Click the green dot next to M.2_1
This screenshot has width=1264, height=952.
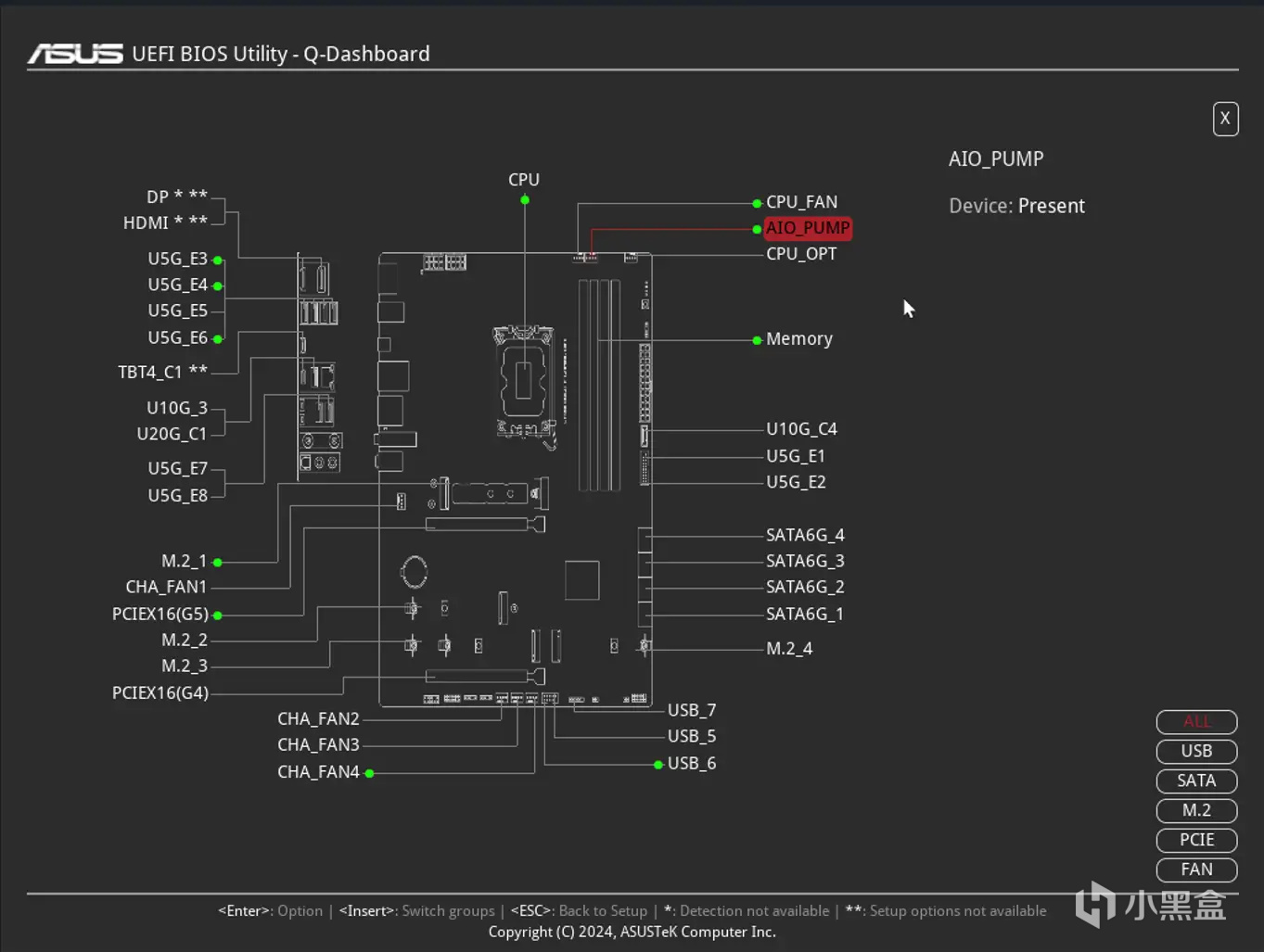click(x=217, y=563)
